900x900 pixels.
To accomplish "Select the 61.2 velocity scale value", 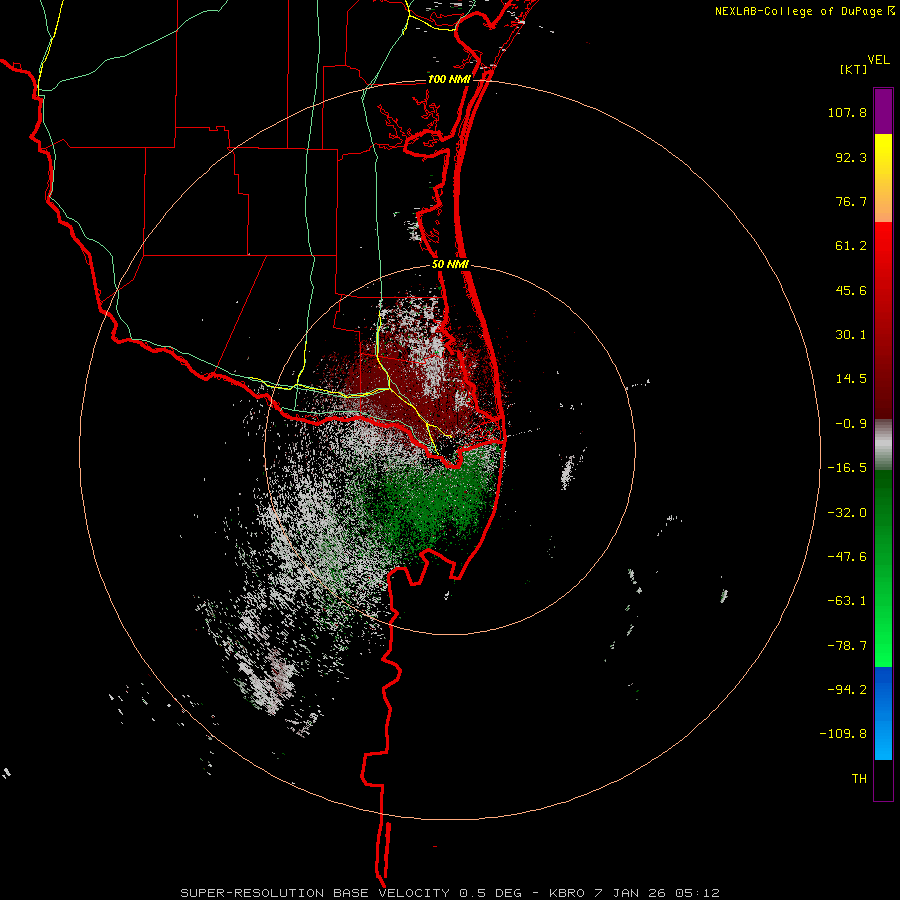I will pyautogui.click(x=851, y=246).
